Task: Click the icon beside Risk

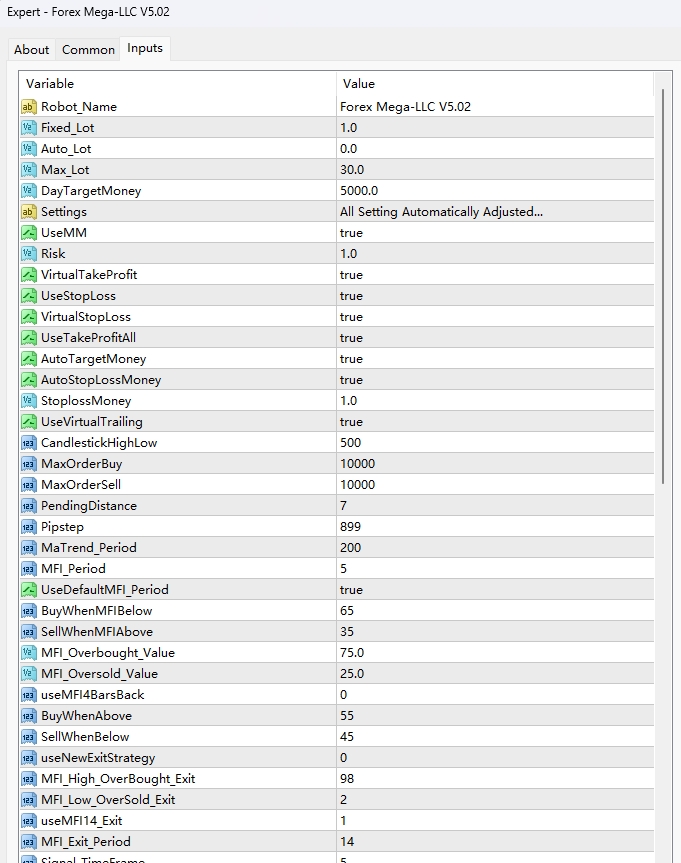Action: click(29, 254)
